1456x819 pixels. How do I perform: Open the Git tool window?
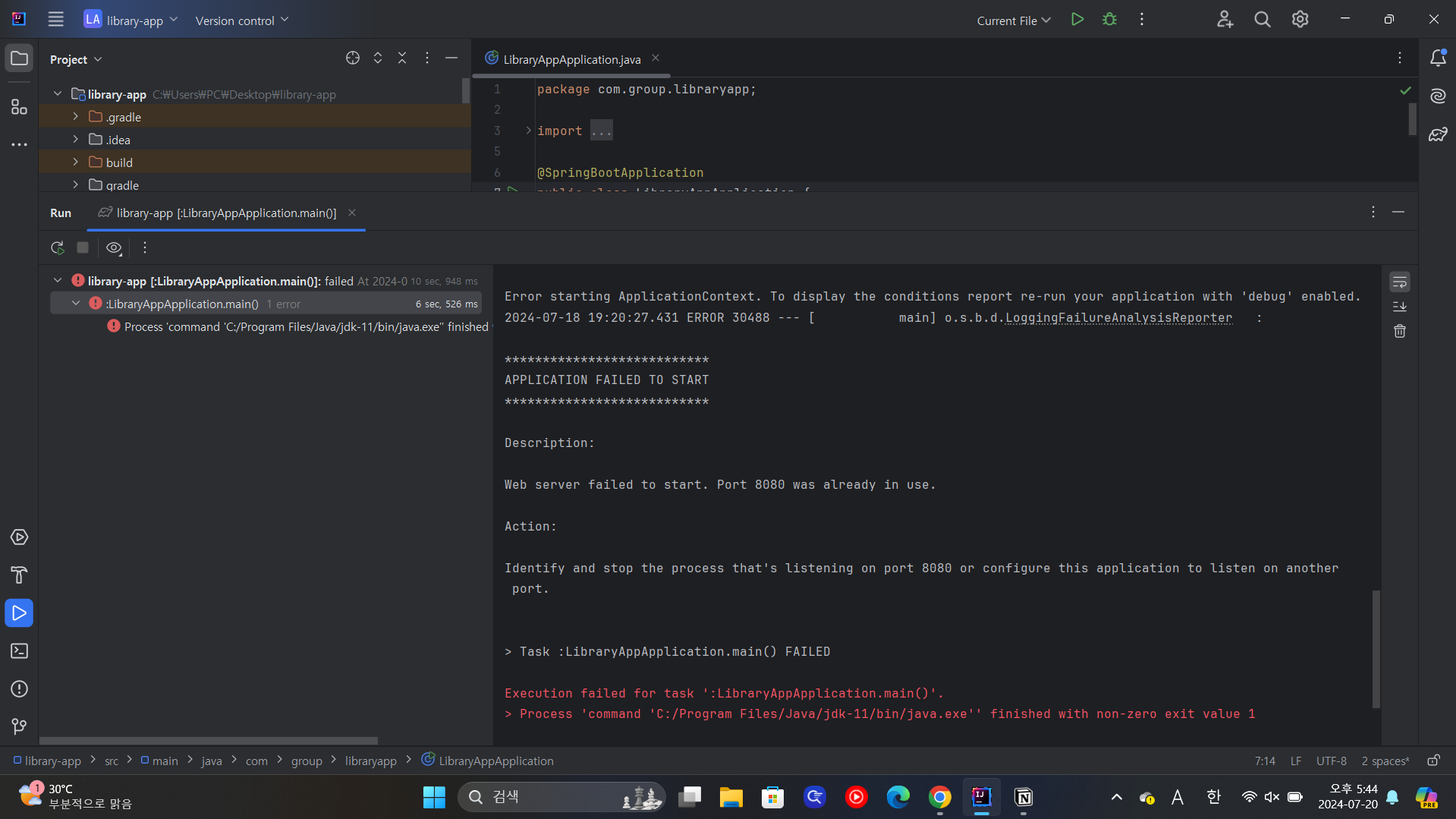coord(19,726)
